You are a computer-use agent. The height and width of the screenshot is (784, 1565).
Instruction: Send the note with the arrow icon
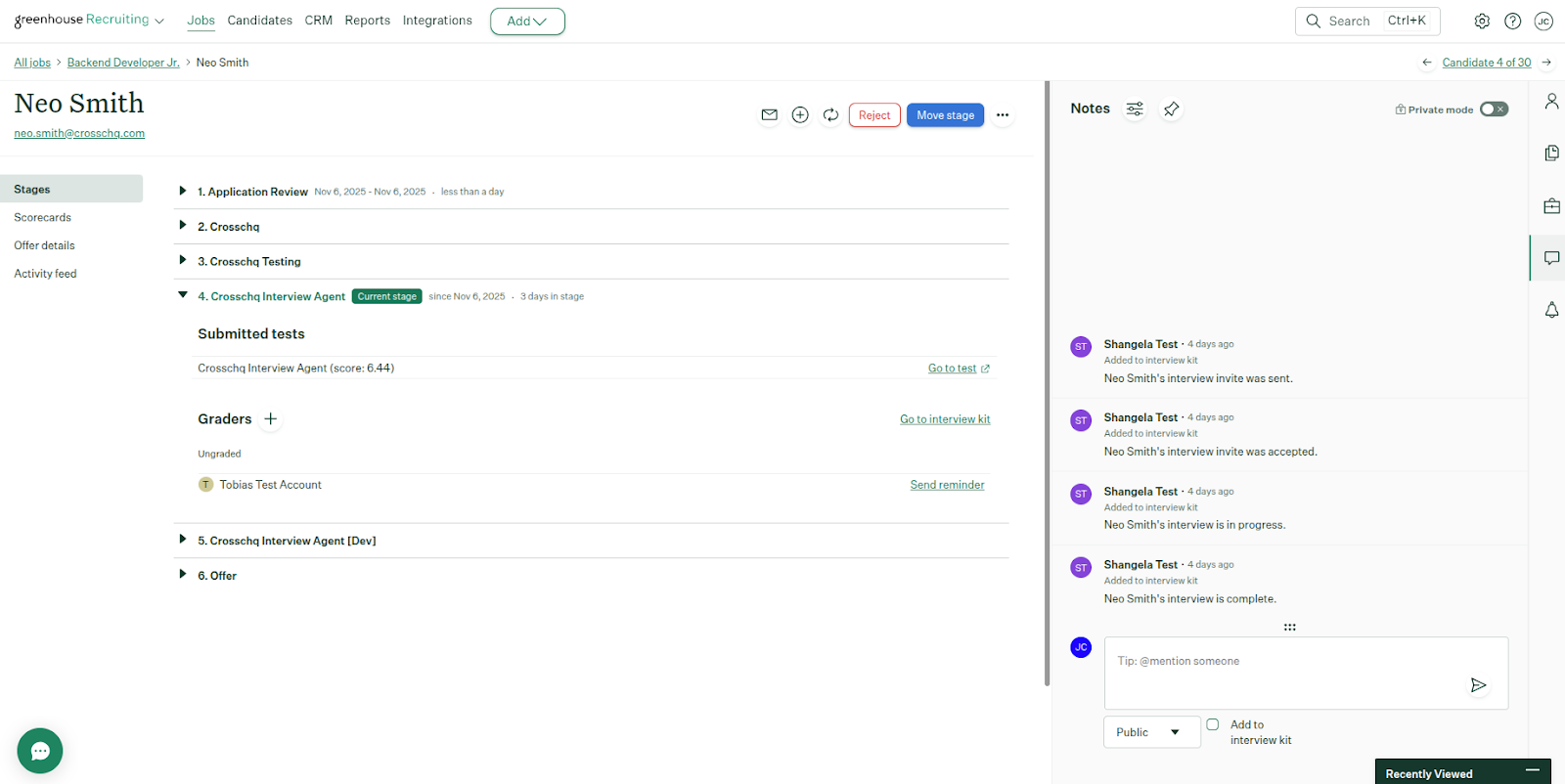pos(1478,685)
